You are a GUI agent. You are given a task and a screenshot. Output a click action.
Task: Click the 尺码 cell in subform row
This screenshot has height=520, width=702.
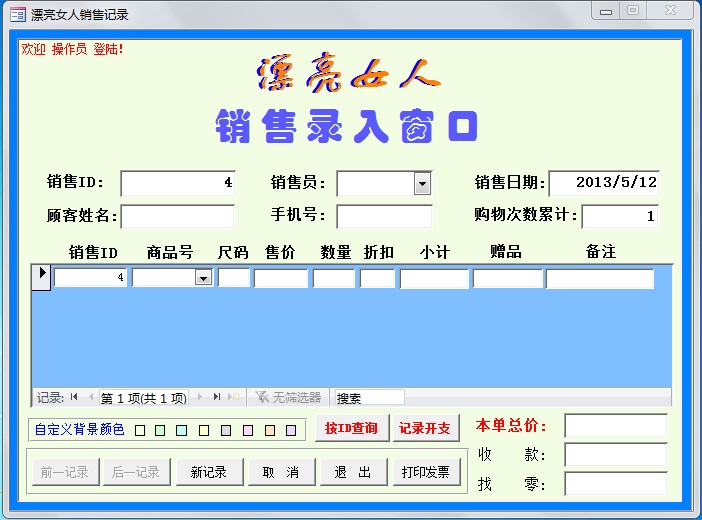tap(234, 278)
